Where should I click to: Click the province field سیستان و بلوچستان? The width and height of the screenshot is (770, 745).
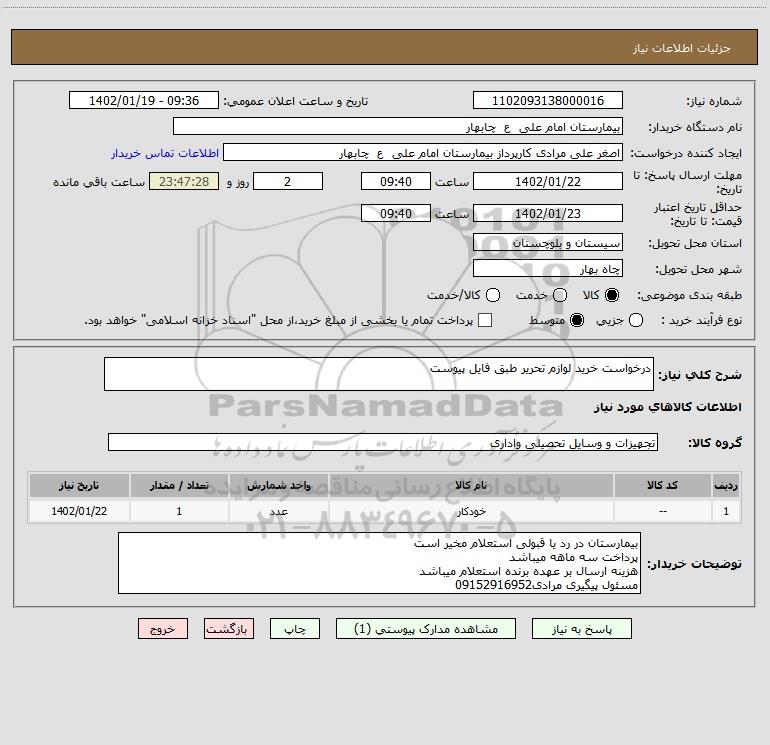click(x=548, y=242)
